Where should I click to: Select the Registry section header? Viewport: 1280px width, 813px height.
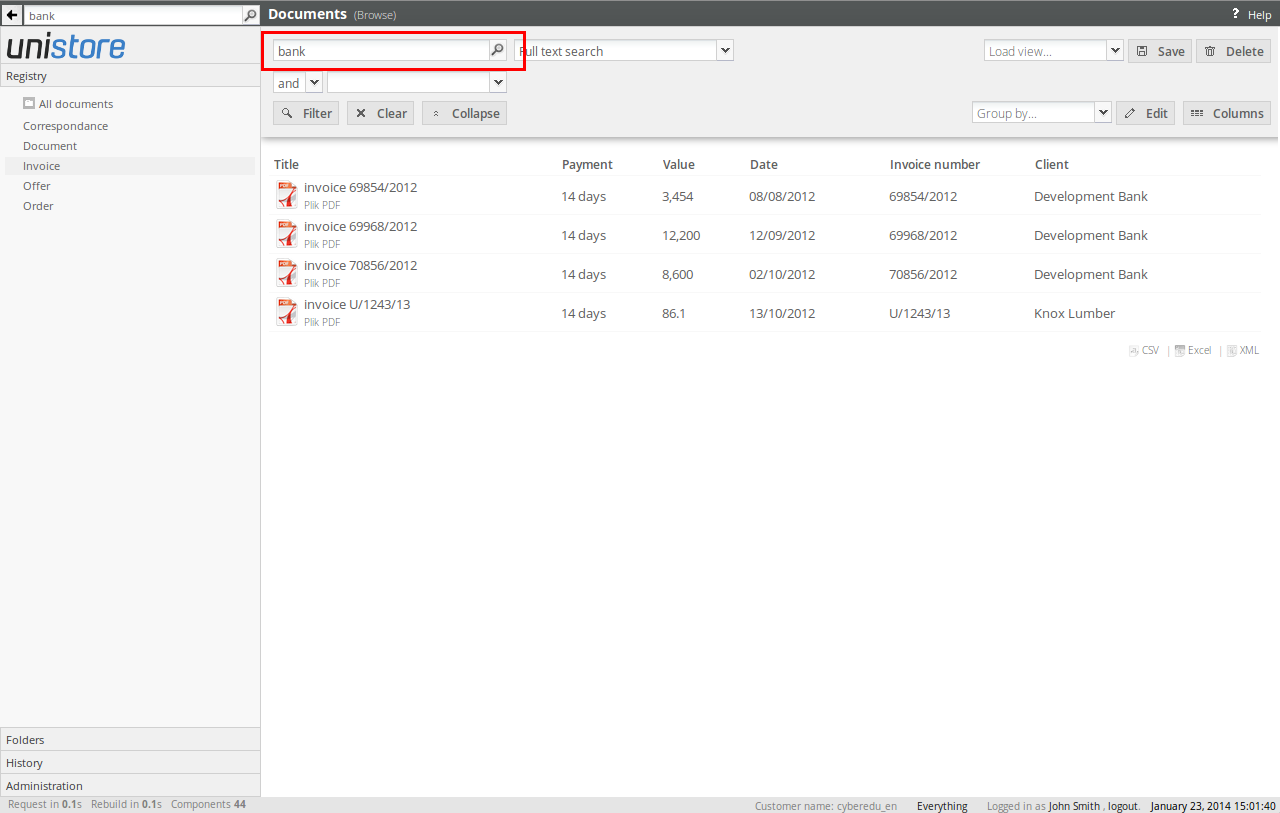[130, 76]
